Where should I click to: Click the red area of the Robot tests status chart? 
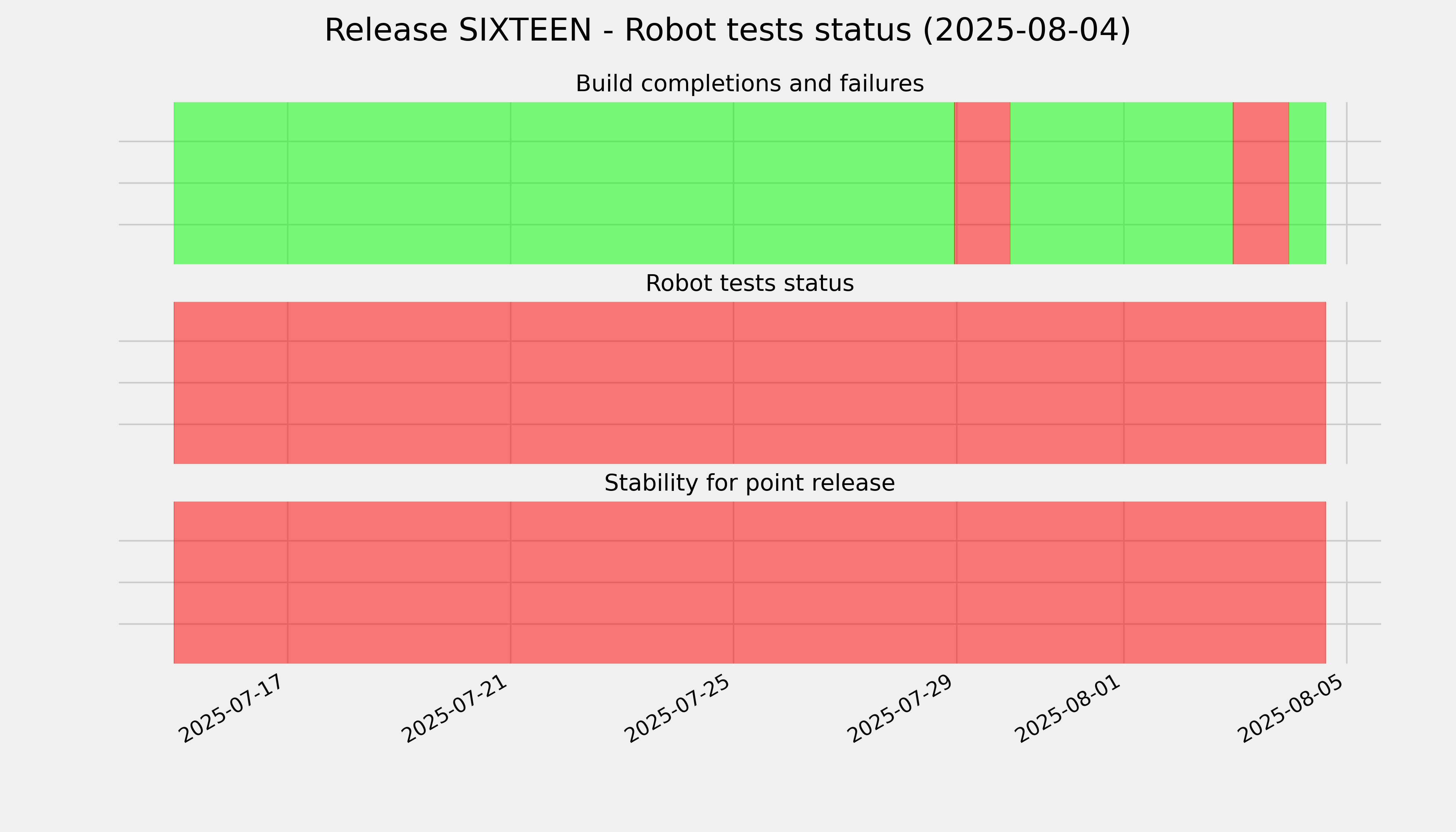click(x=750, y=383)
